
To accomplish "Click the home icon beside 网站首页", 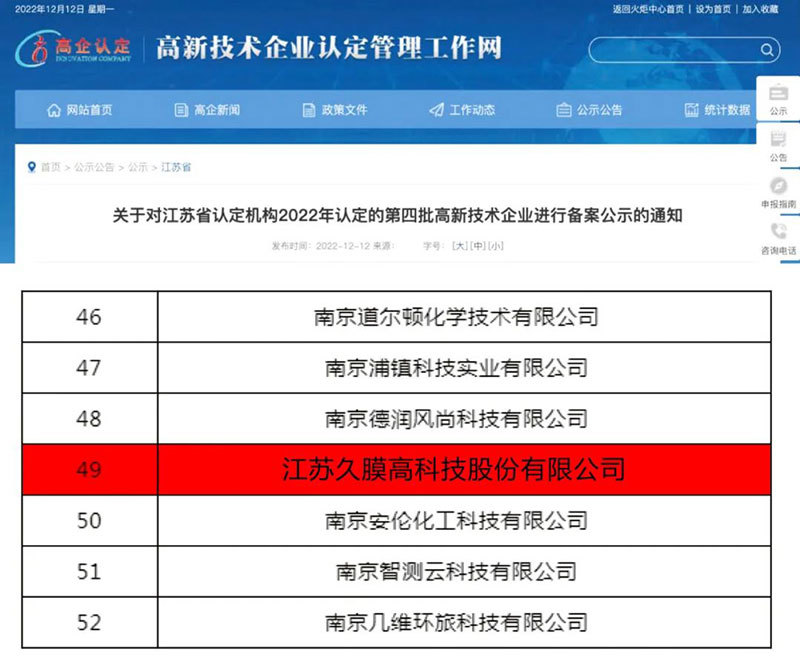I will 54,110.
